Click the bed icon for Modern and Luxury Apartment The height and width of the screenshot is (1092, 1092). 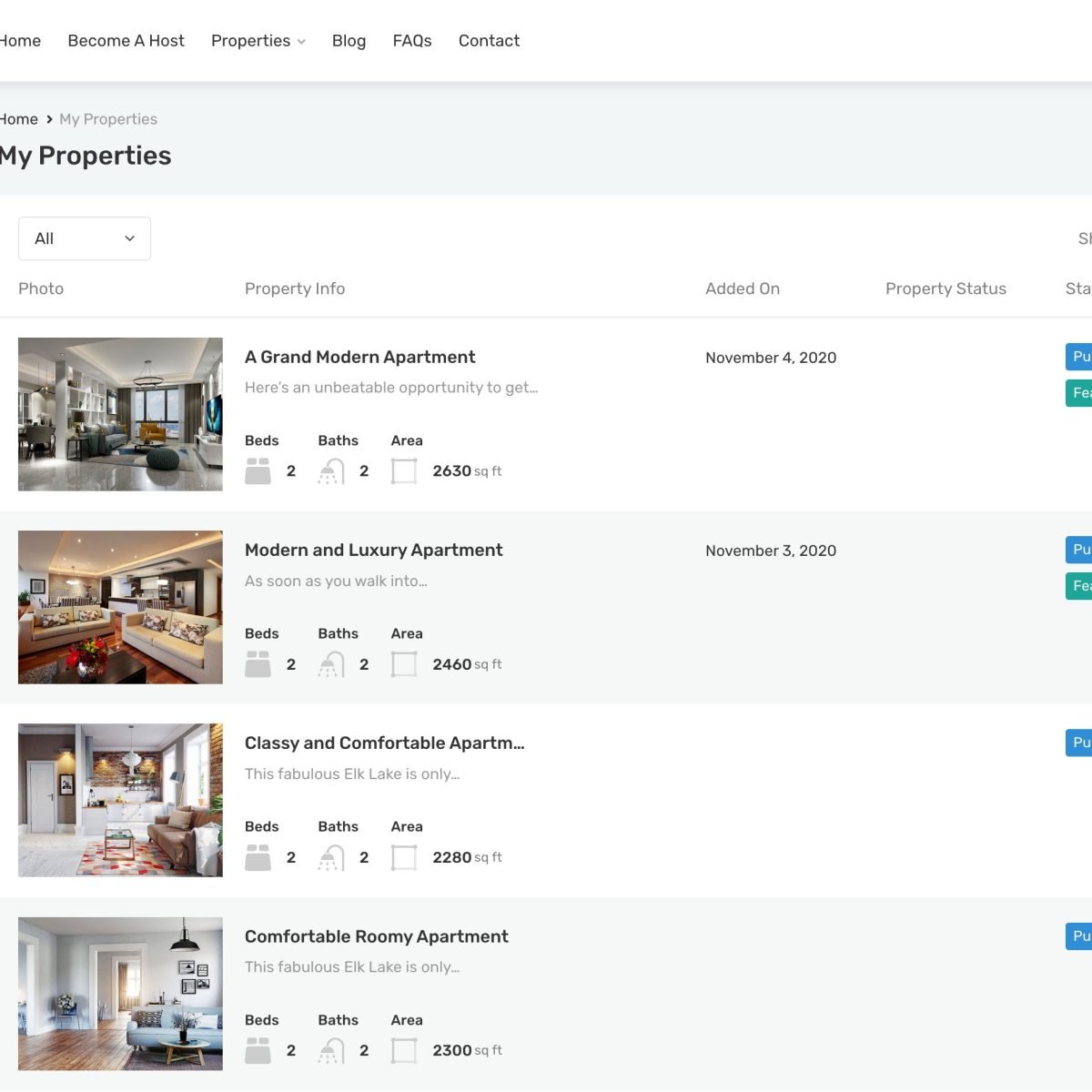[x=258, y=664]
